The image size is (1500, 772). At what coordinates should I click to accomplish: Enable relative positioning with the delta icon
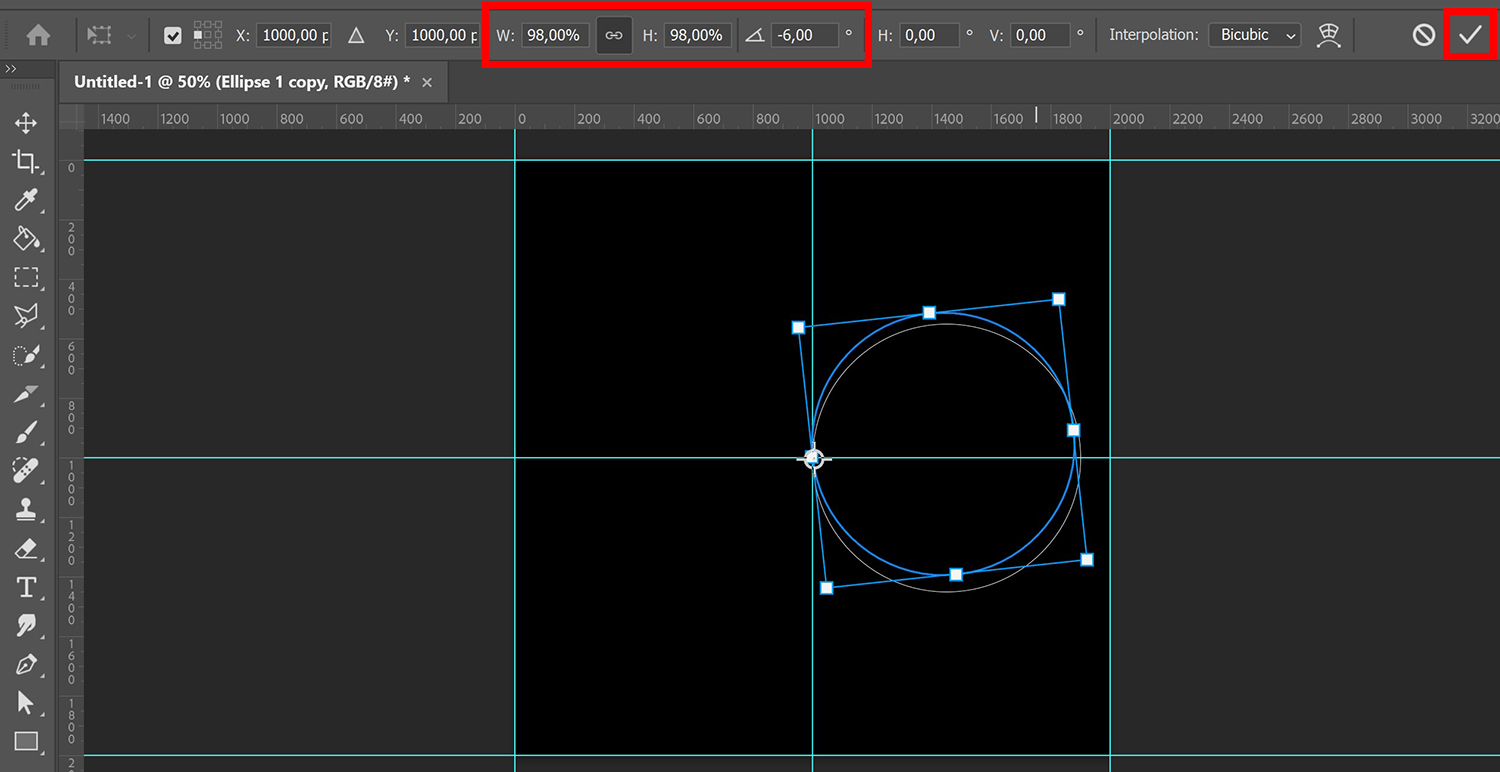[x=356, y=33]
